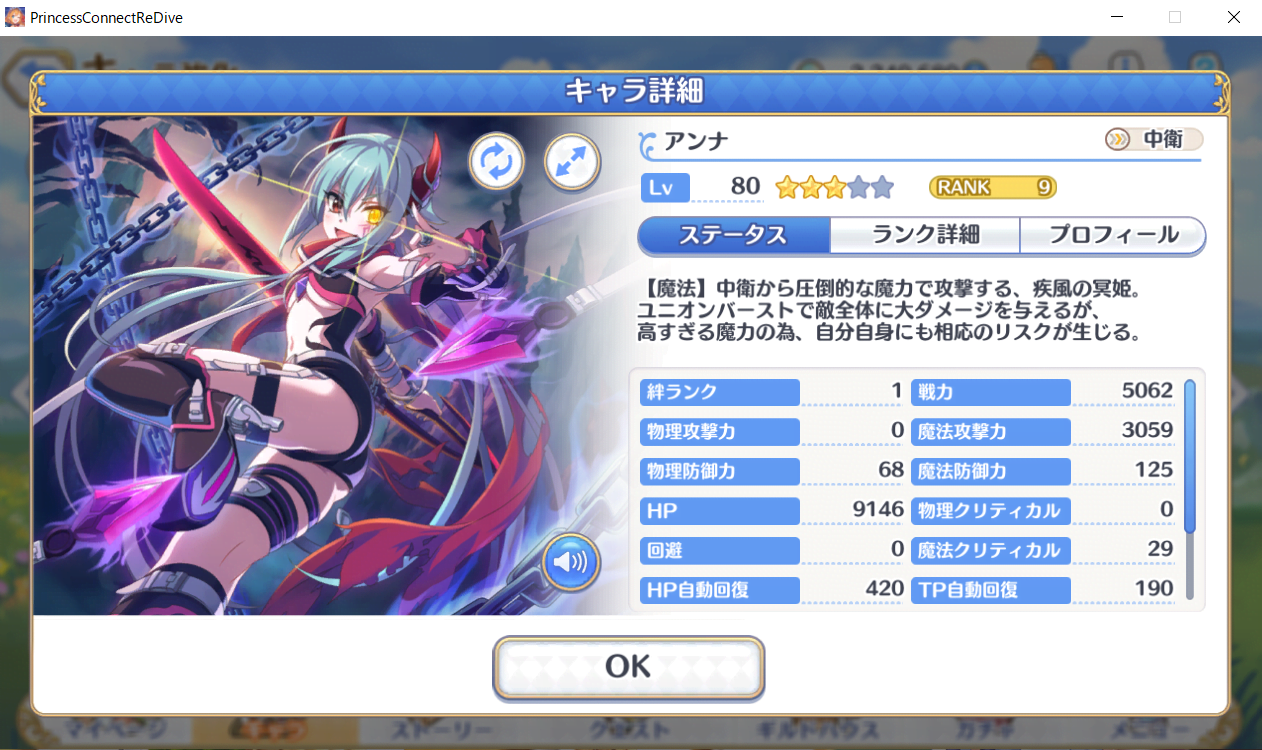Play the character voice speaker icon

(x=571, y=562)
